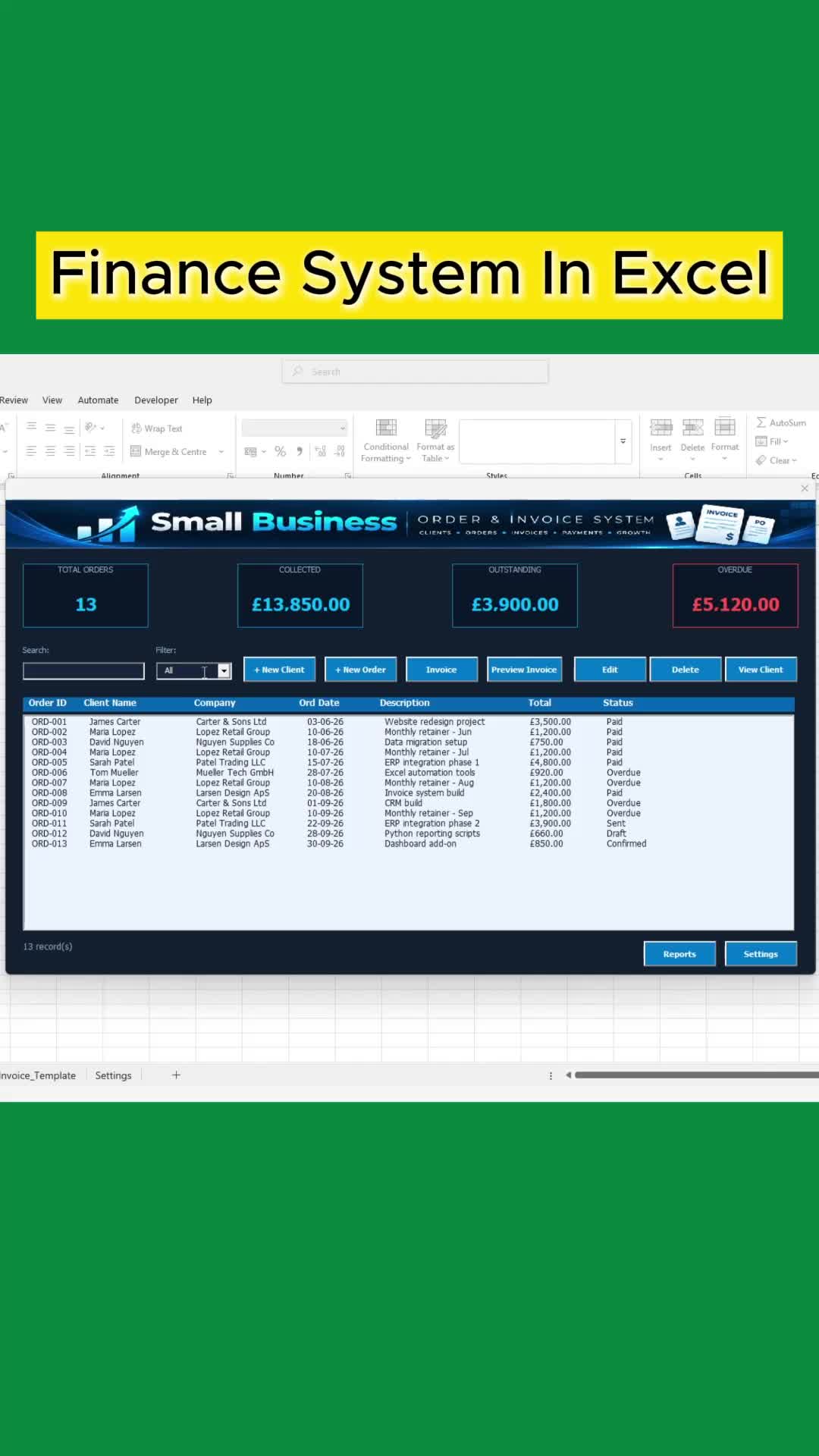Open Conditional Formatting

(386, 441)
